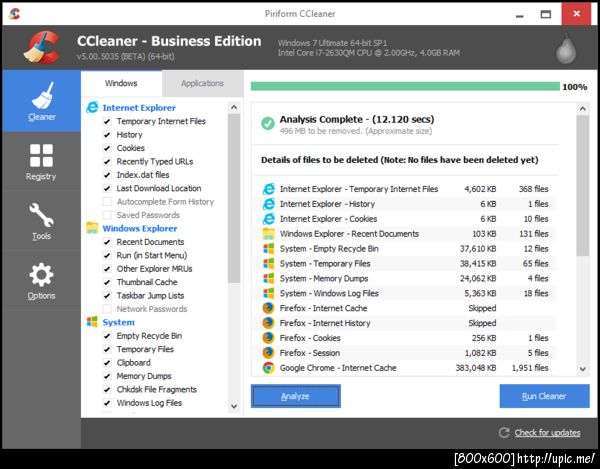
Task: Click the Windows Explorer folder category icon
Action: click(92, 228)
